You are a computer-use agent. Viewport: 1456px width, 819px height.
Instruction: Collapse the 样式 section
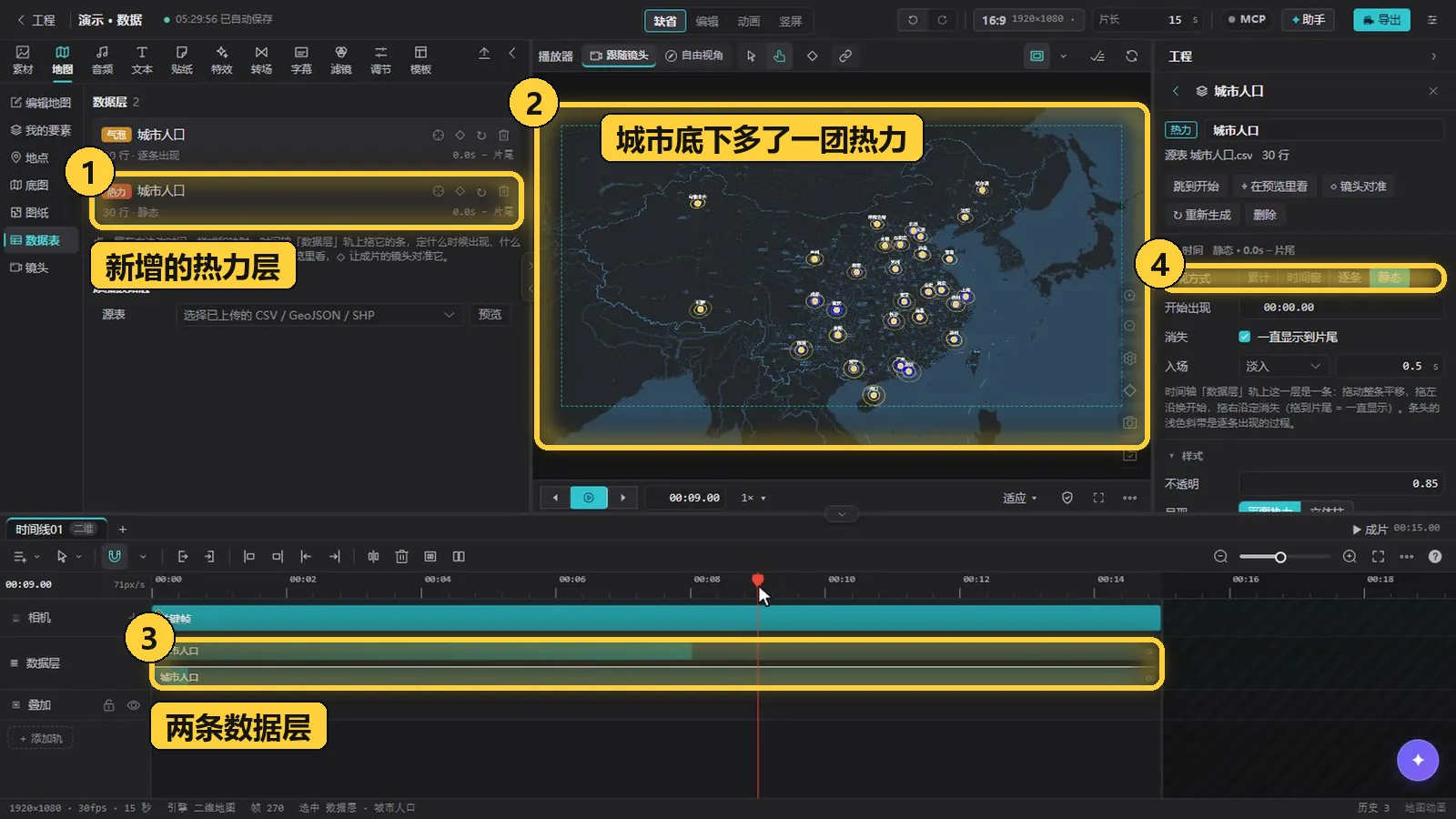[1186, 456]
